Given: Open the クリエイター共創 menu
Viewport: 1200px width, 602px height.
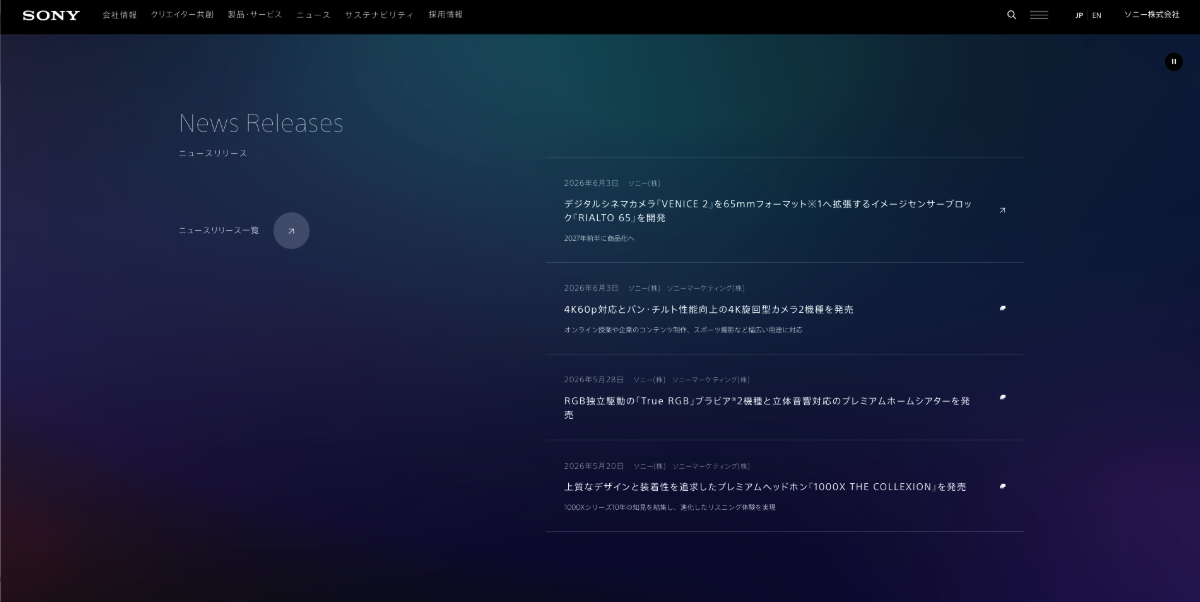Looking at the screenshot, I should [x=182, y=15].
